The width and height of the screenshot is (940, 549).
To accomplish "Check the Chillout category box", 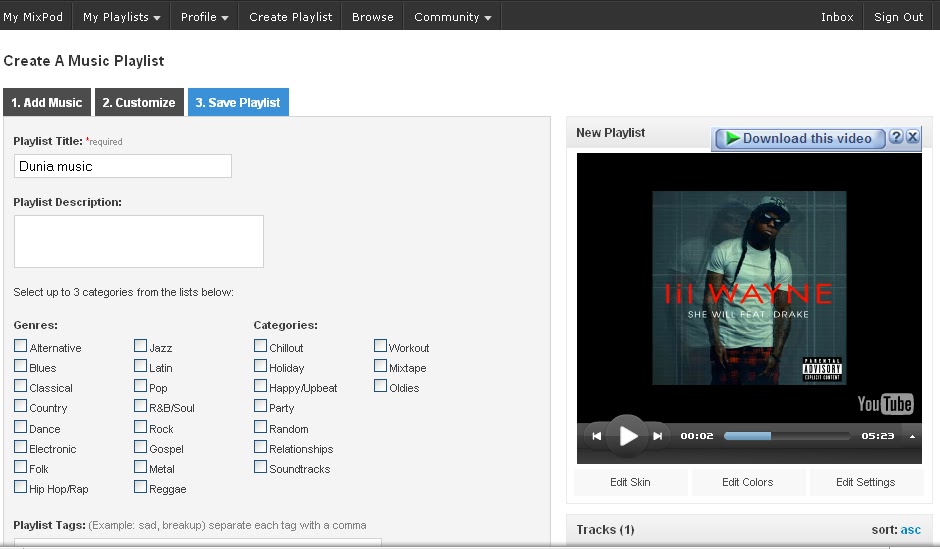I will point(260,346).
